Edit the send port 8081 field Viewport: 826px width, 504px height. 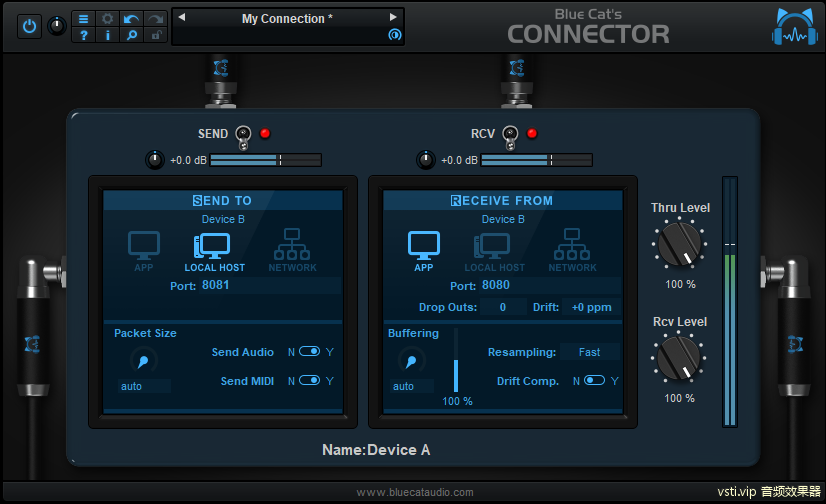[x=270, y=285]
